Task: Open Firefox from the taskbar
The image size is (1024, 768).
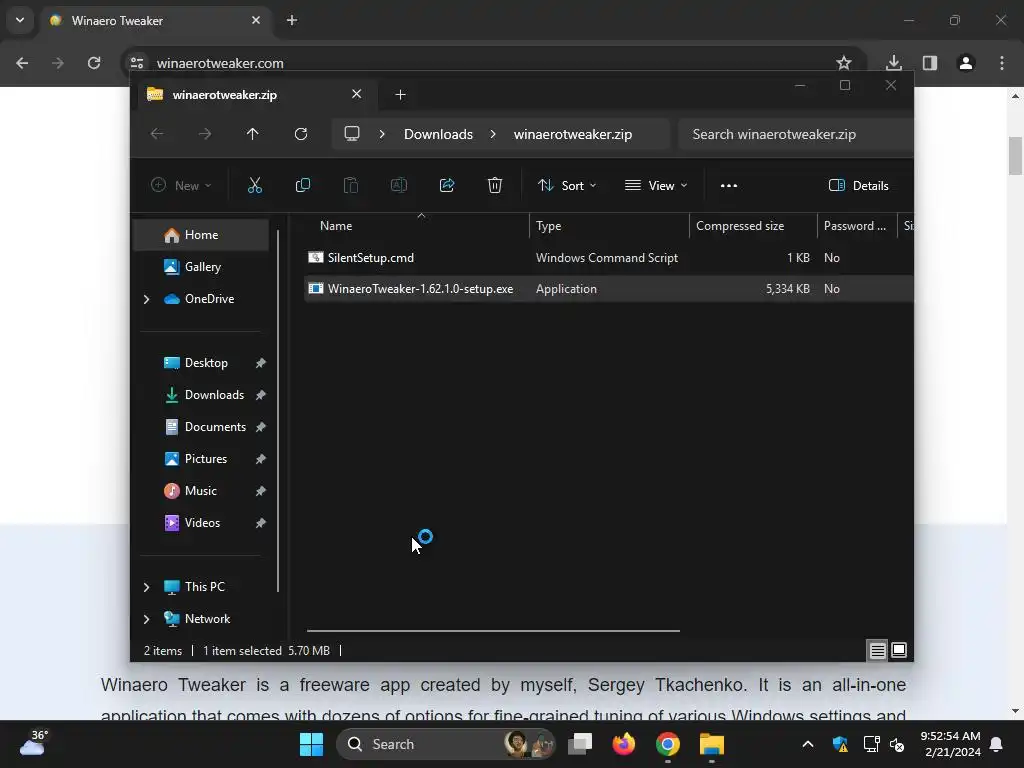Action: pos(624,744)
